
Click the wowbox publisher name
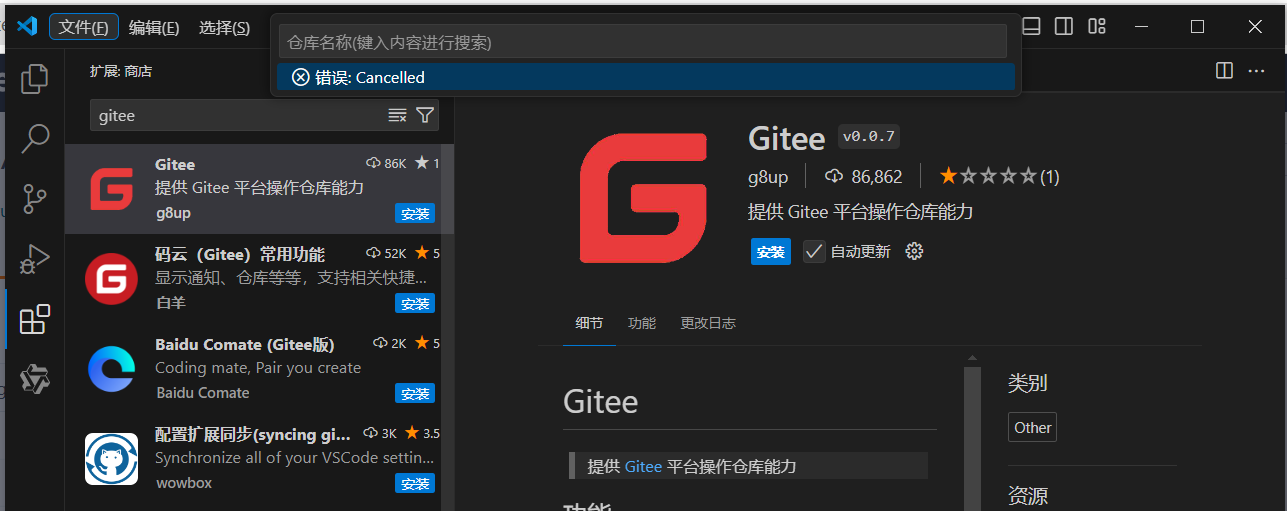click(x=184, y=483)
